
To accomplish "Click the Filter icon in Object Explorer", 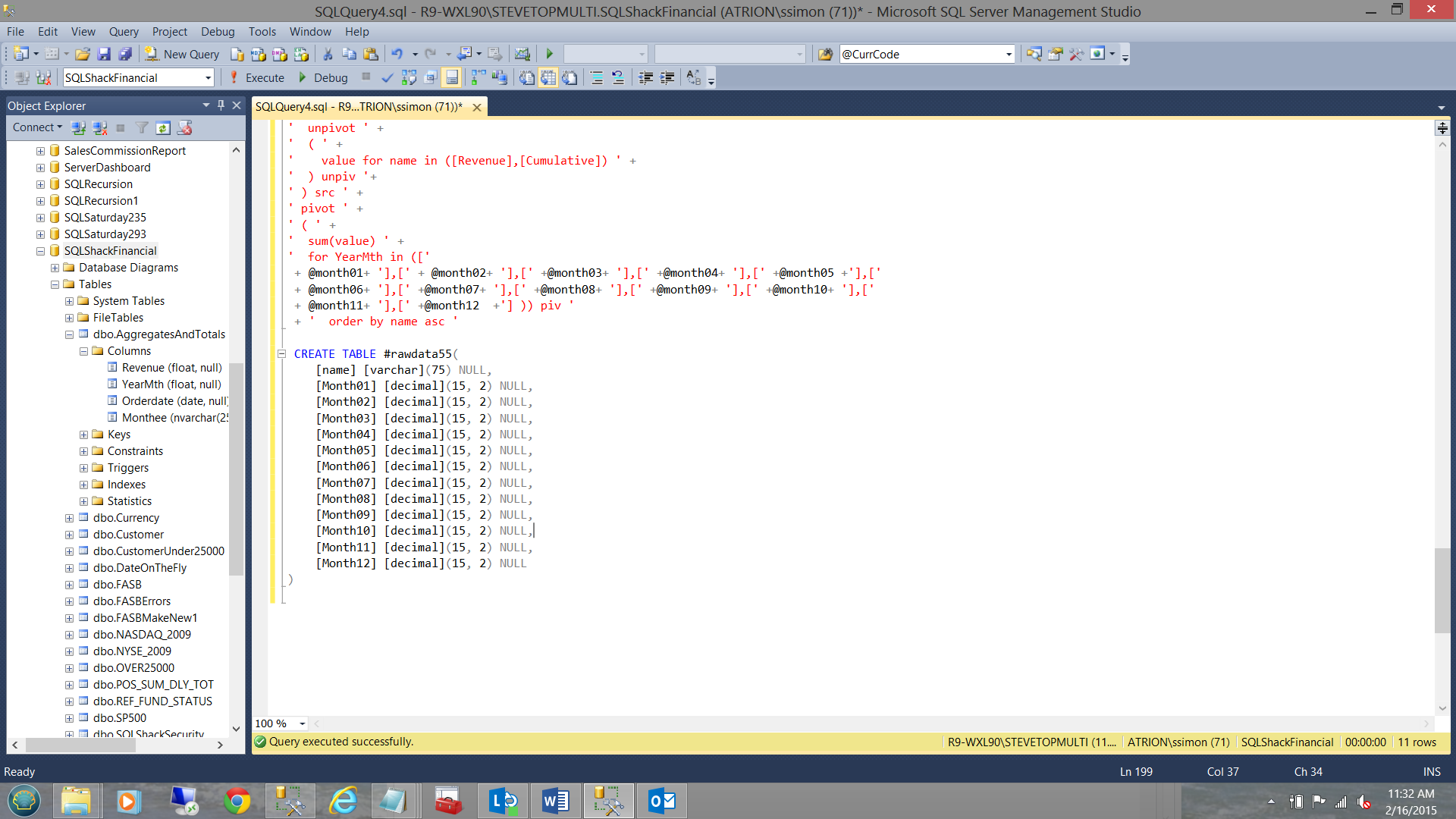I will pyautogui.click(x=142, y=127).
